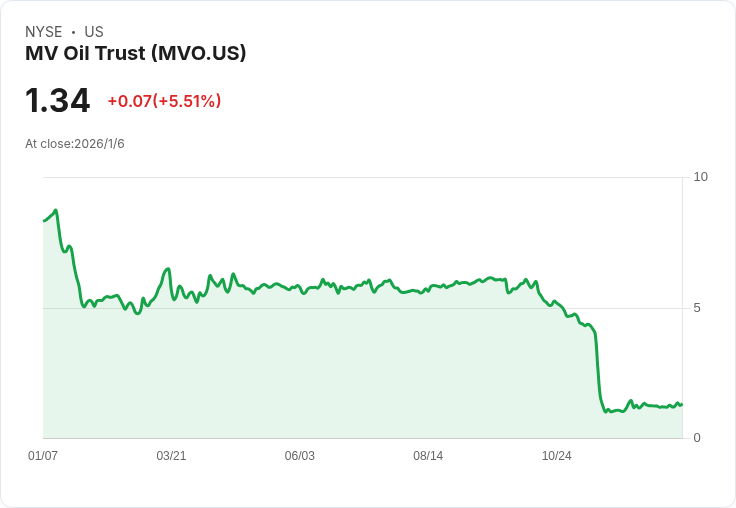736x508 pixels.
Task: Click the NYSE exchange label
Action: coord(44,32)
